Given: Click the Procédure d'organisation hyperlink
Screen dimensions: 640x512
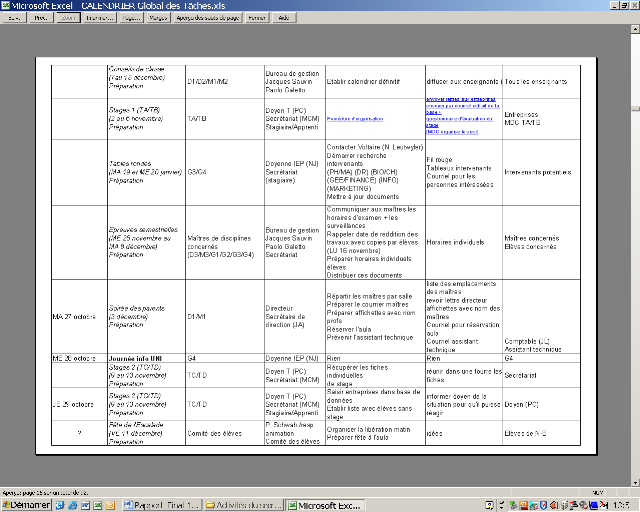Looking at the screenshot, I should (357, 117).
